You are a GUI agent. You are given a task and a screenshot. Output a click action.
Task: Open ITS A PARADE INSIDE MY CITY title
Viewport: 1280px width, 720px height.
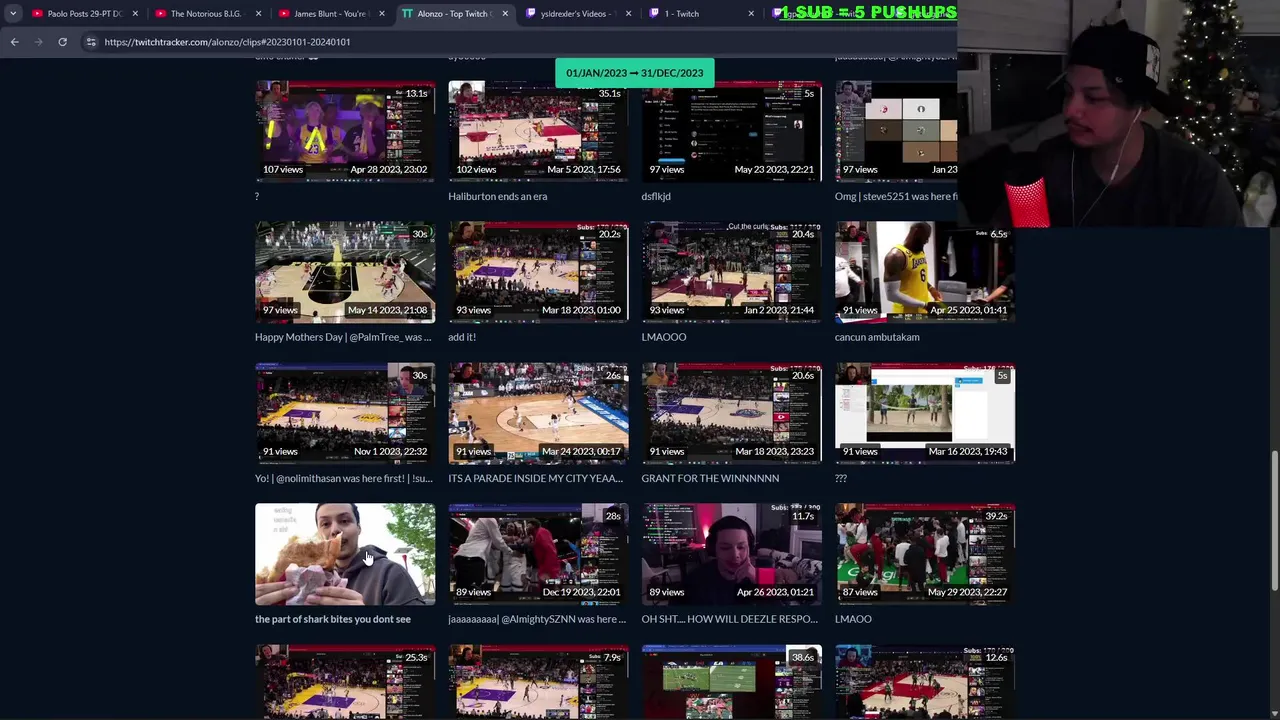(535, 479)
